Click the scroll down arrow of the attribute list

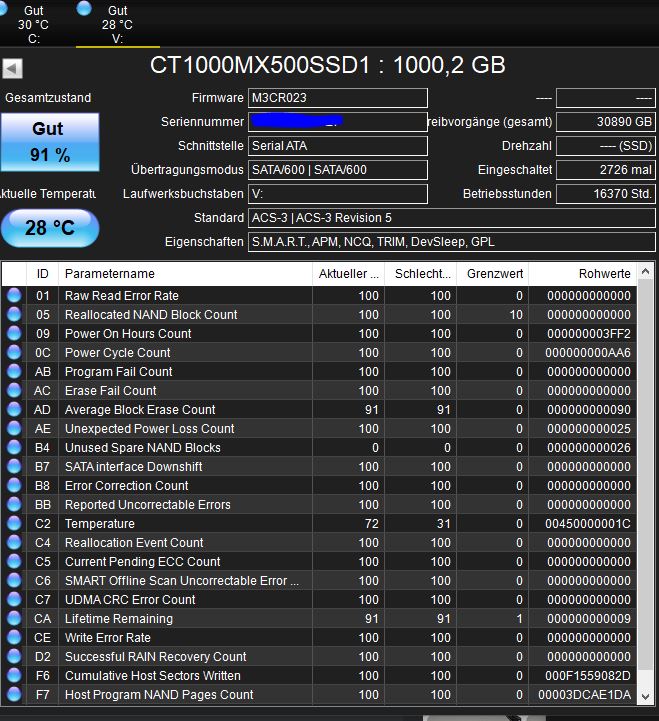pyautogui.click(x=645, y=696)
